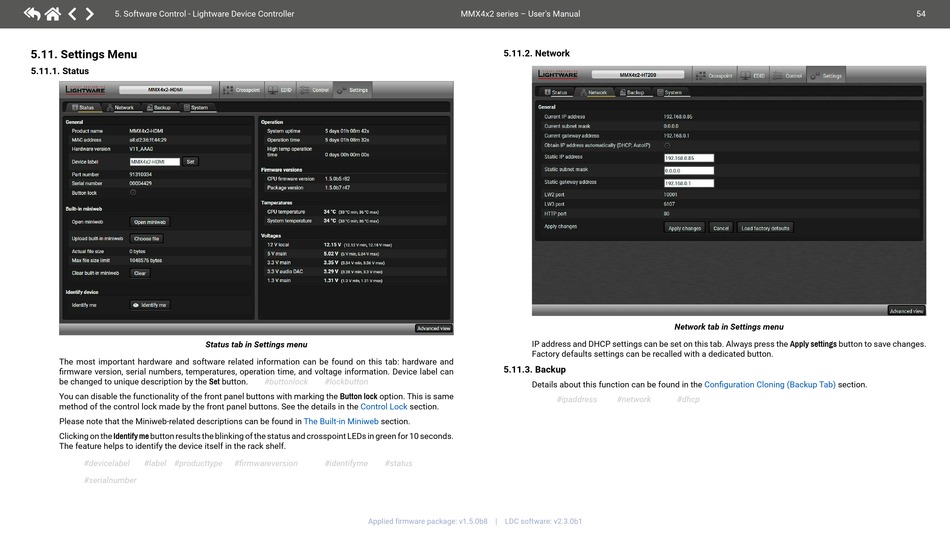
Task: Click the #ipaddress hashtag
Action: (x=577, y=399)
